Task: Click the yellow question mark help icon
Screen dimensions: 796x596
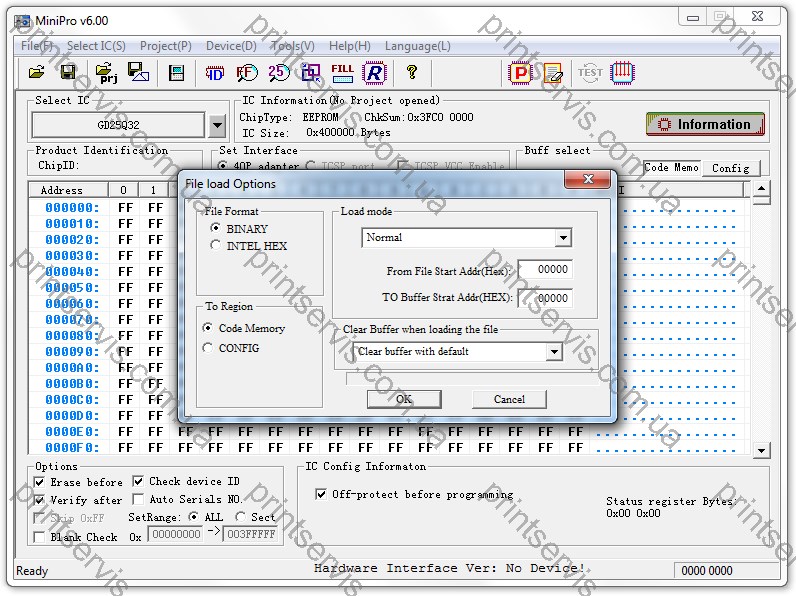Action: pyautogui.click(x=412, y=72)
